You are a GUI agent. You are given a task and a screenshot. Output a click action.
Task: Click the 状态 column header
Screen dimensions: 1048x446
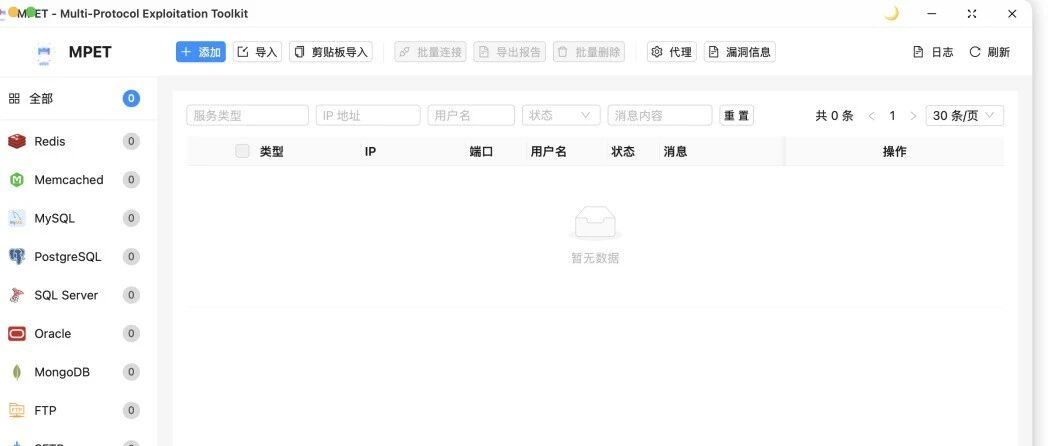pyautogui.click(x=623, y=152)
